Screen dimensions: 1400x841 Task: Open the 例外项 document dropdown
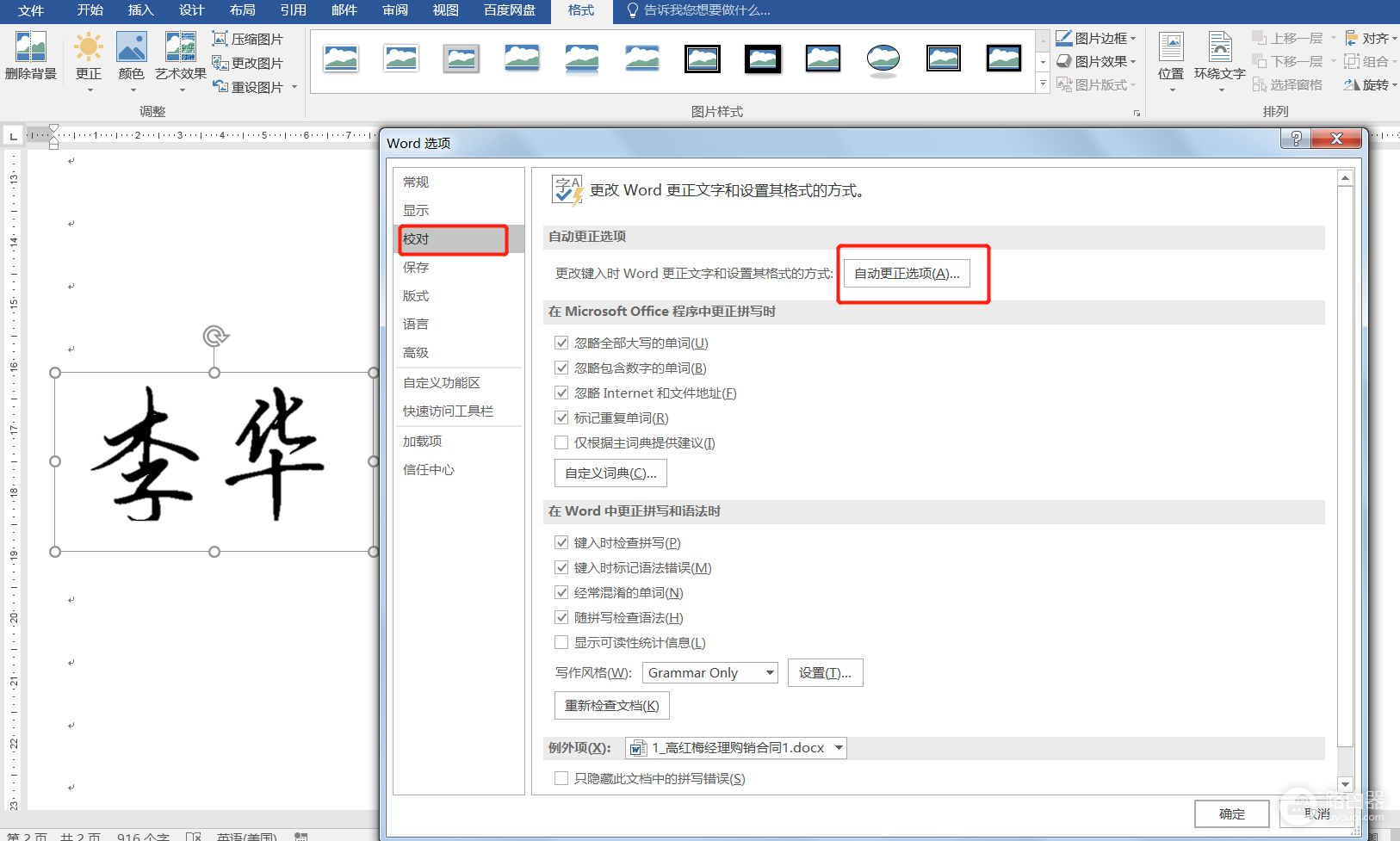coord(838,748)
